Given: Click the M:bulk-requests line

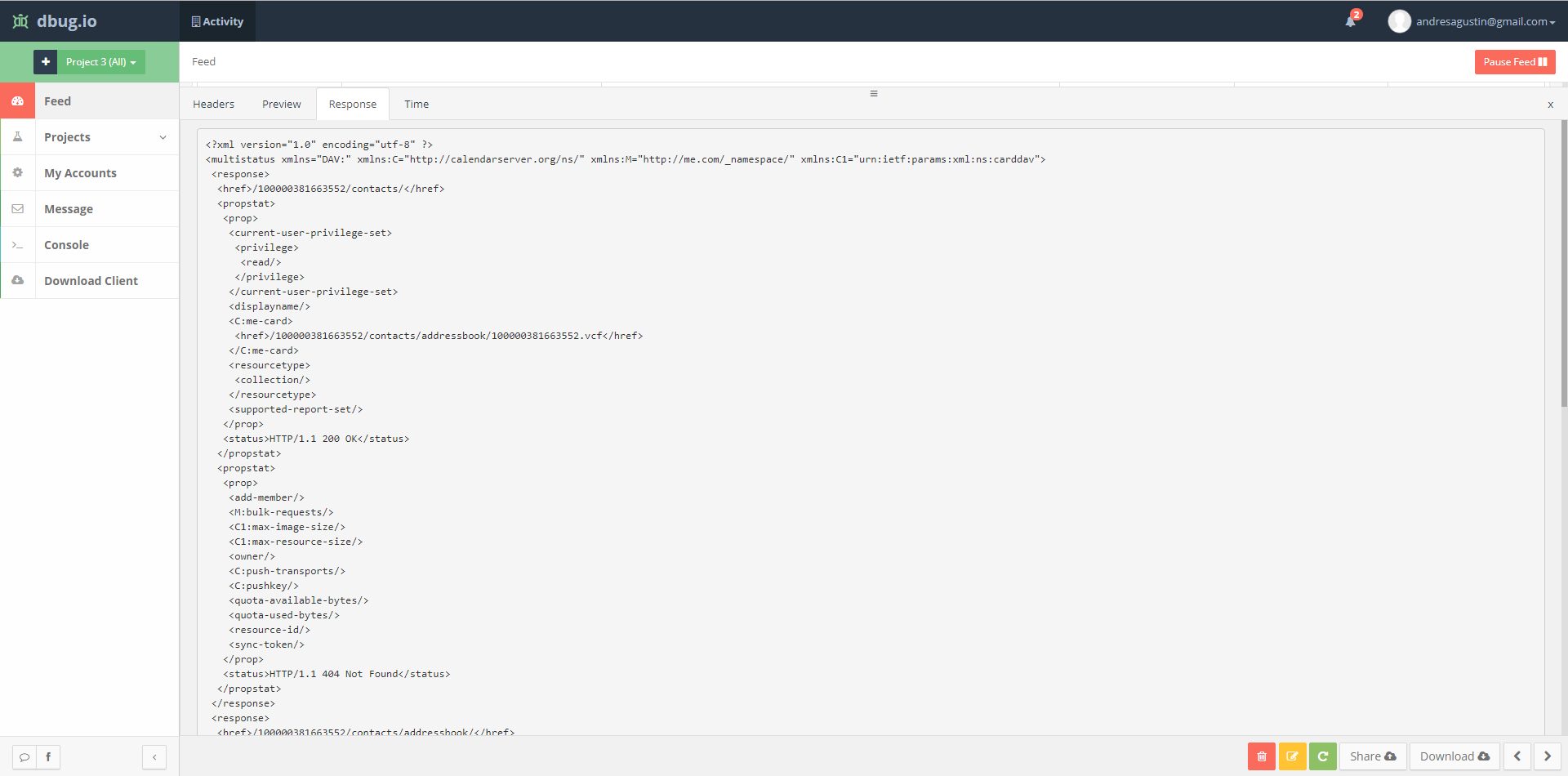Looking at the screenshot, I should (281, 512).
